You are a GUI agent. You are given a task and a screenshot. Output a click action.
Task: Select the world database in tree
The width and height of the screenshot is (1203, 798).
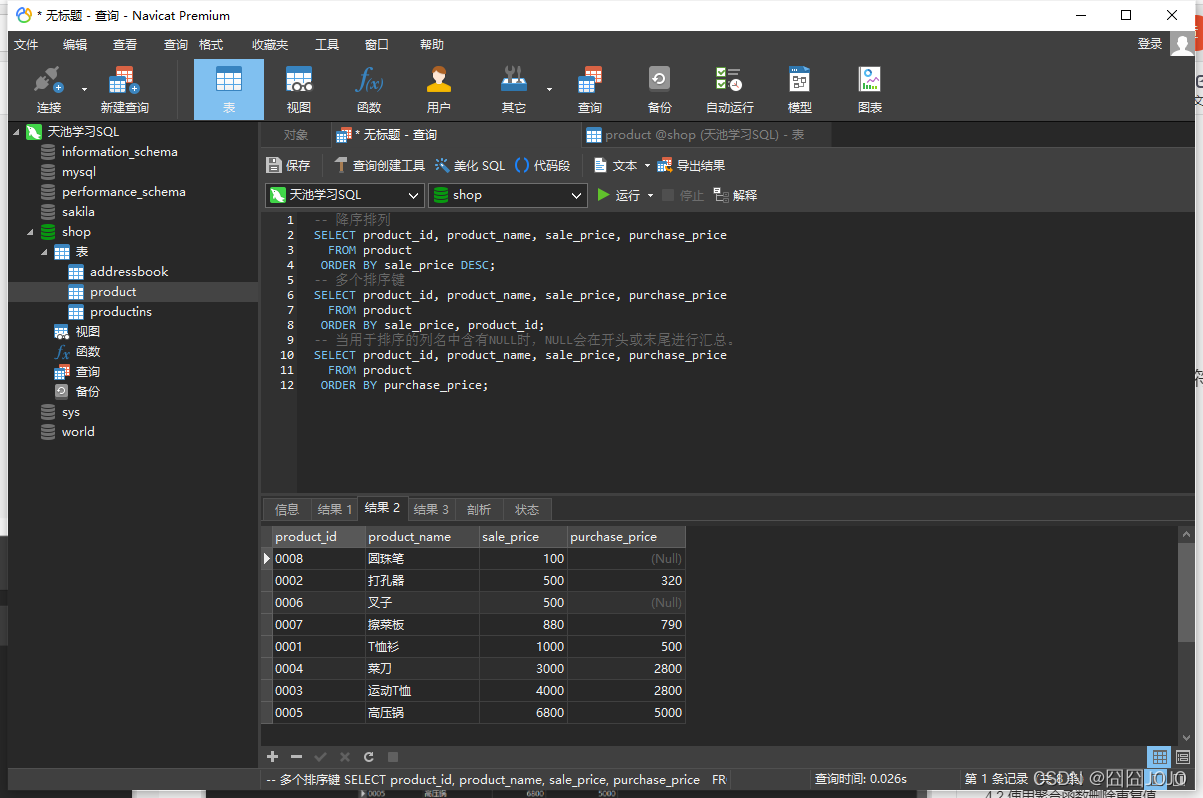(78, 432)
